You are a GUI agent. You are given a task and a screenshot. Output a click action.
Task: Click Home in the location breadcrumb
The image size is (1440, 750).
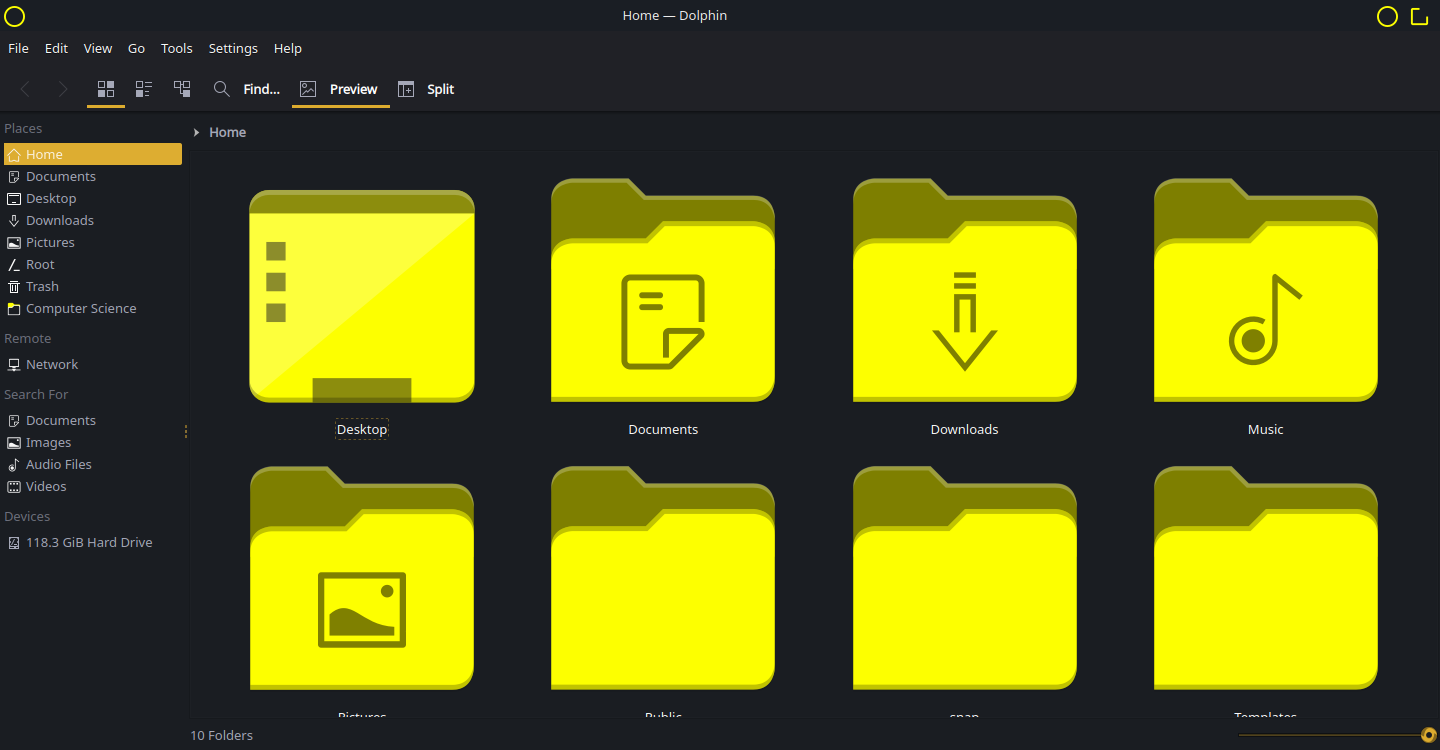tap(228, 132)
